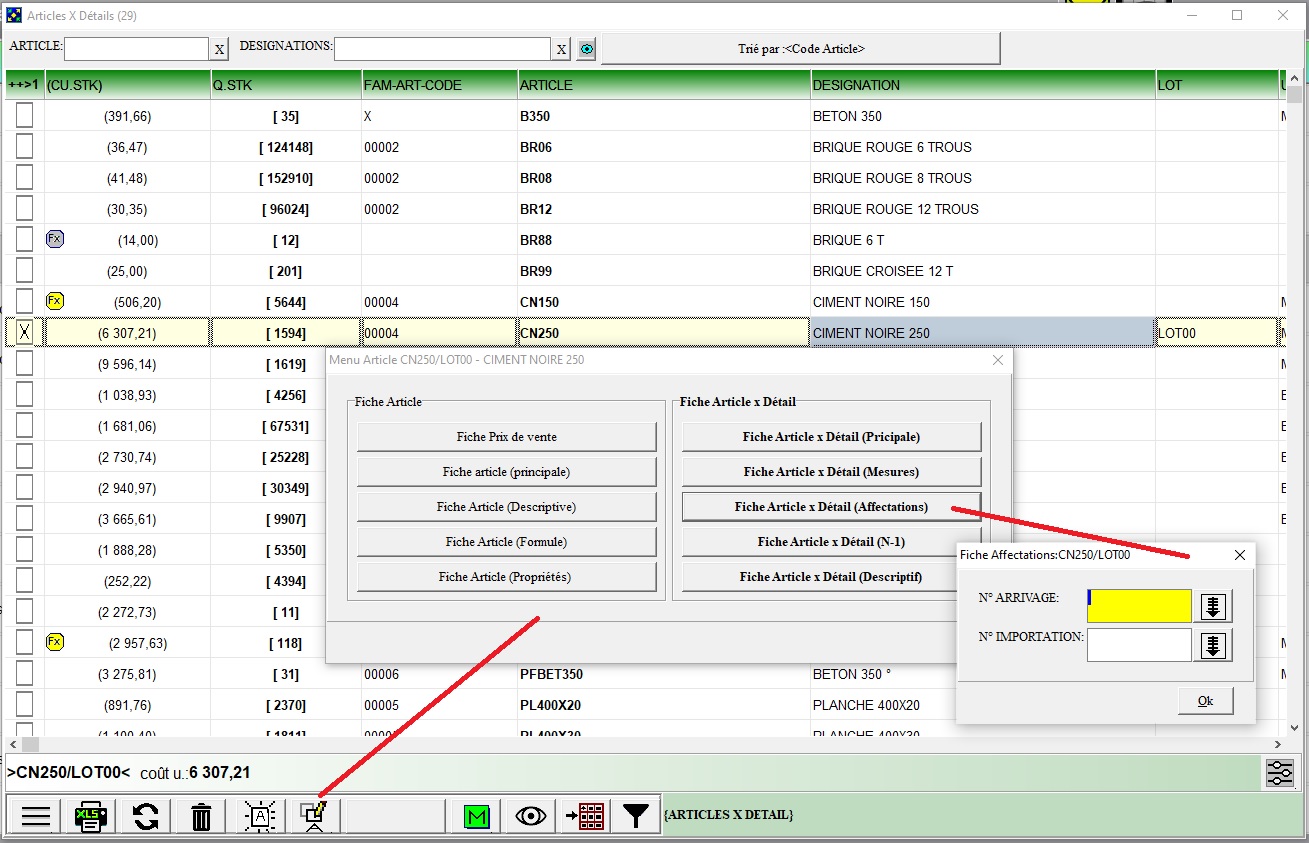Viewport: 1309px width, 843px height.
Task: Open Fiche Article (Formule)
Action: point(506,542)
